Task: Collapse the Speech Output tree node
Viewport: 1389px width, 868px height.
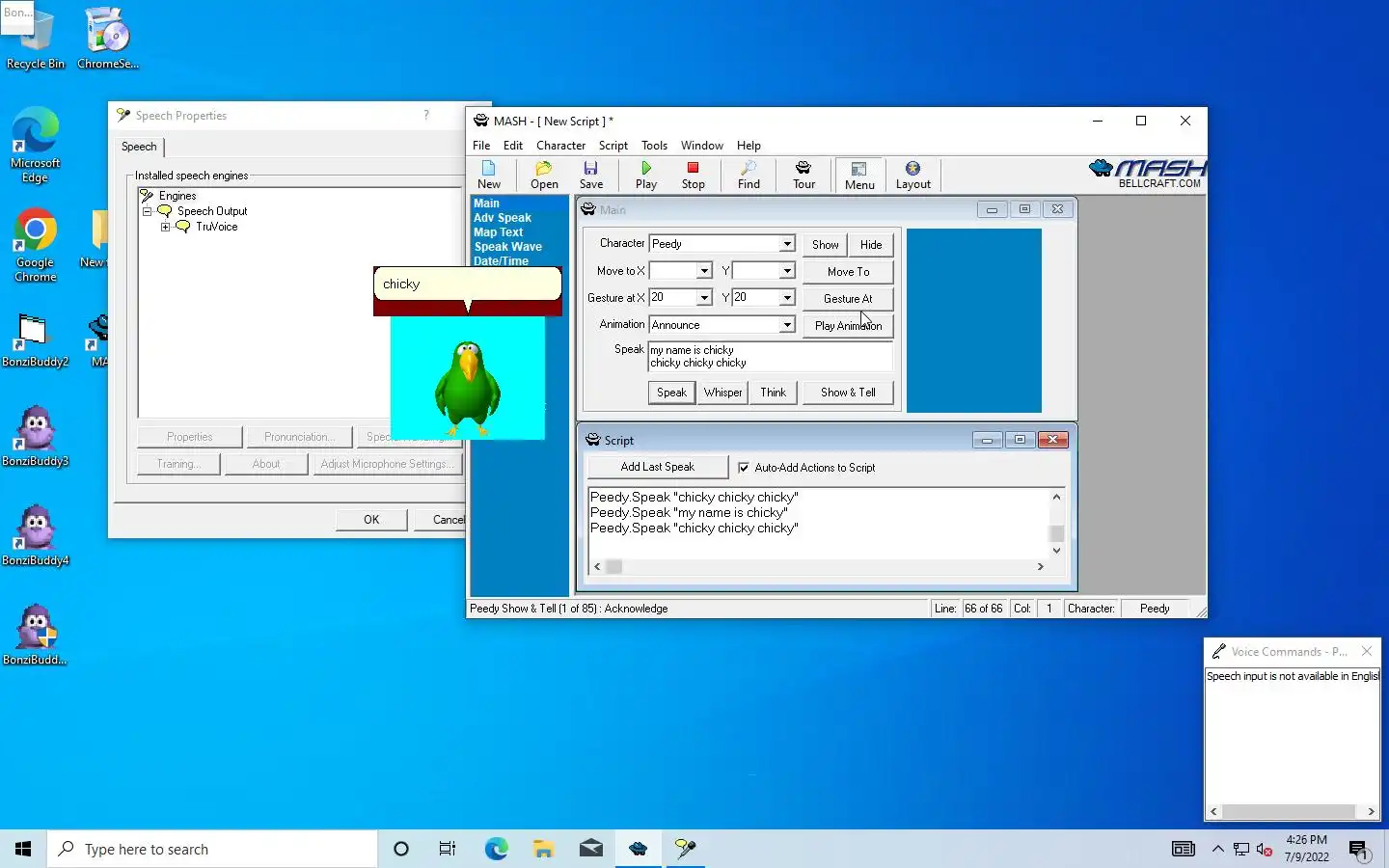Action: tap(148, 211)
